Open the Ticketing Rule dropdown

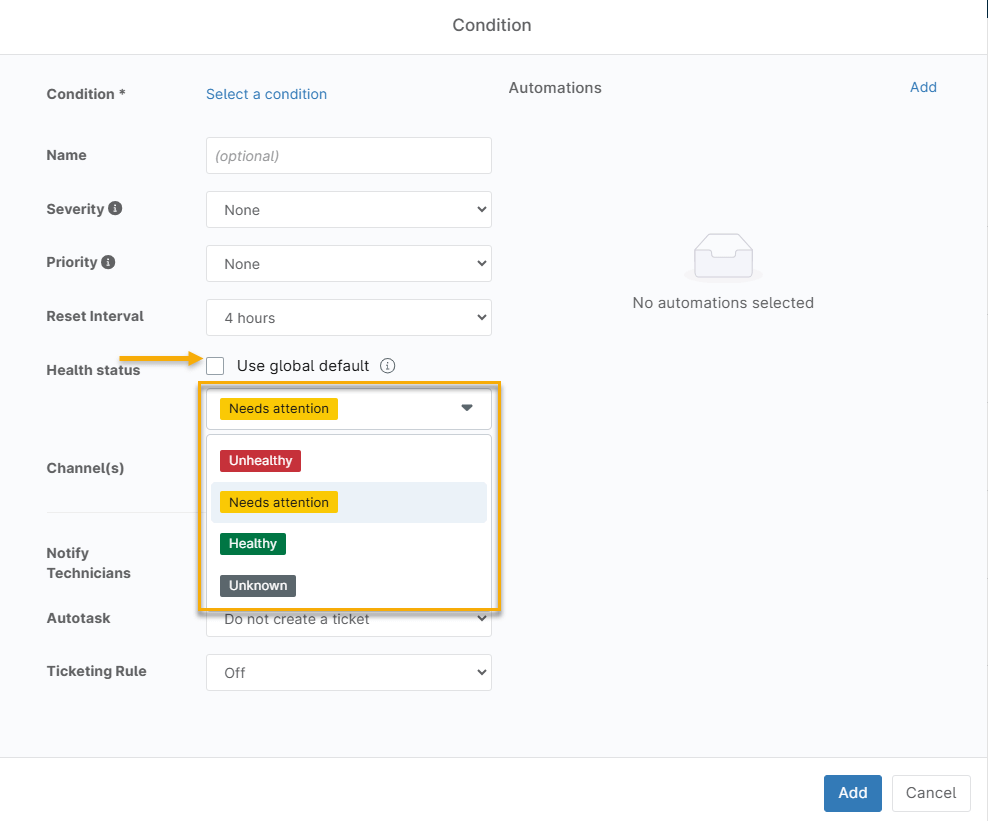coord(348,673)
